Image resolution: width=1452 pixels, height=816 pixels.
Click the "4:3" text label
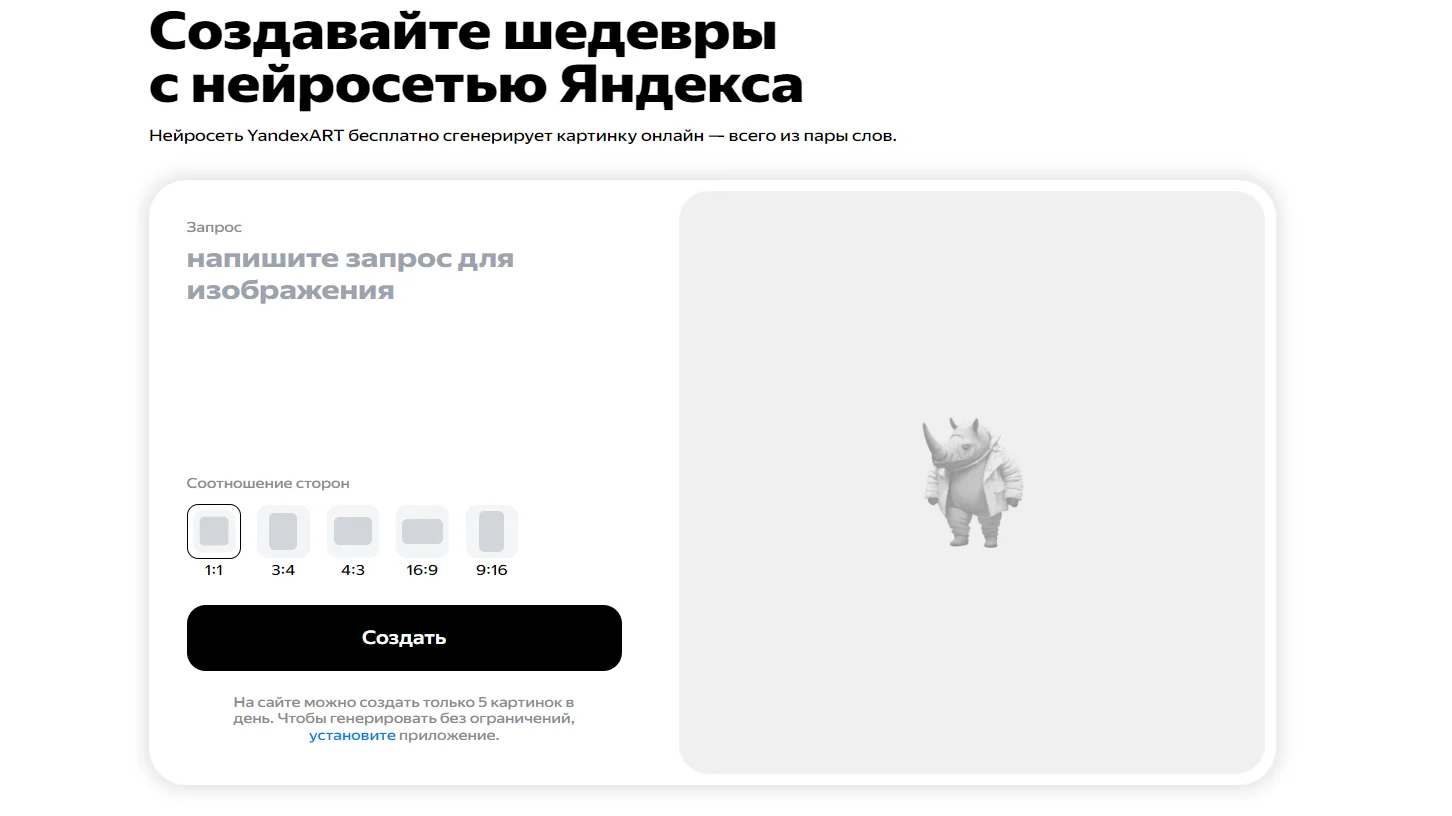pyautogui.click(x=353, y=570)
